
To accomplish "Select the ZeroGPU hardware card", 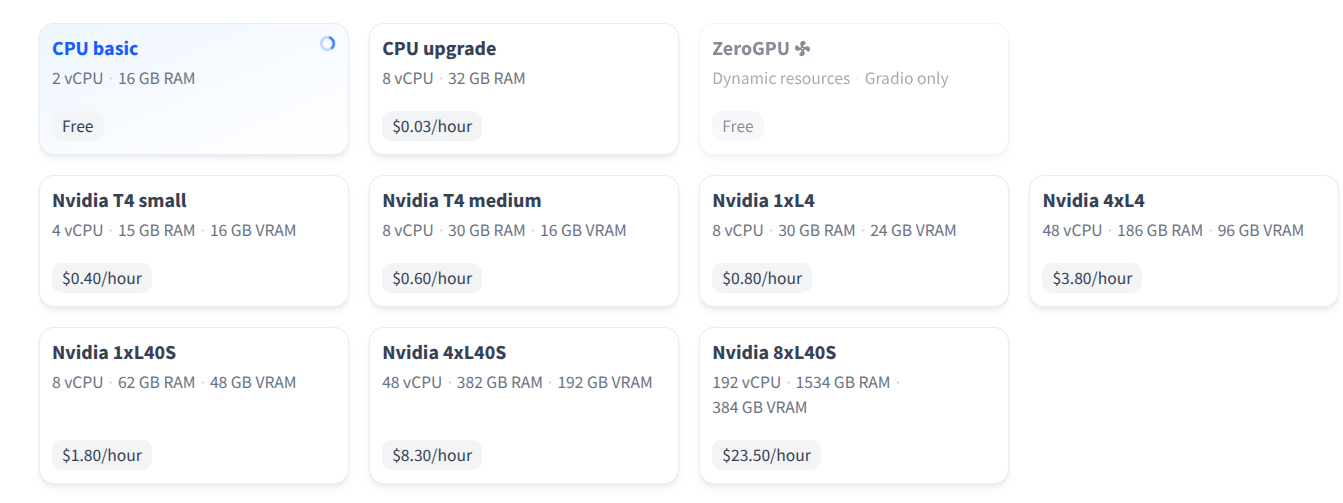I will (854, 89).
